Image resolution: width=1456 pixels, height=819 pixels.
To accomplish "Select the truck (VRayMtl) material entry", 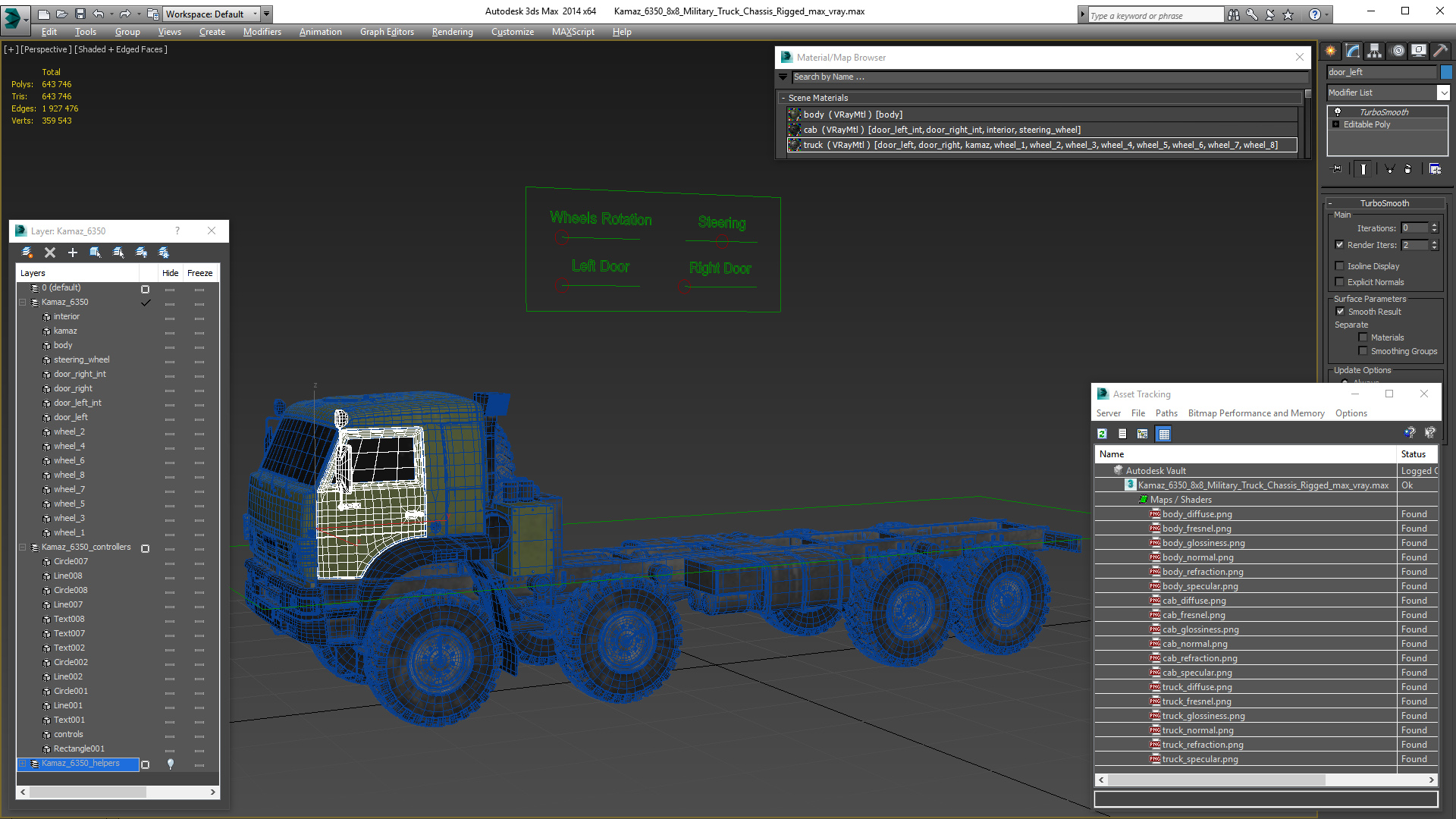I will pos(1042,145).
